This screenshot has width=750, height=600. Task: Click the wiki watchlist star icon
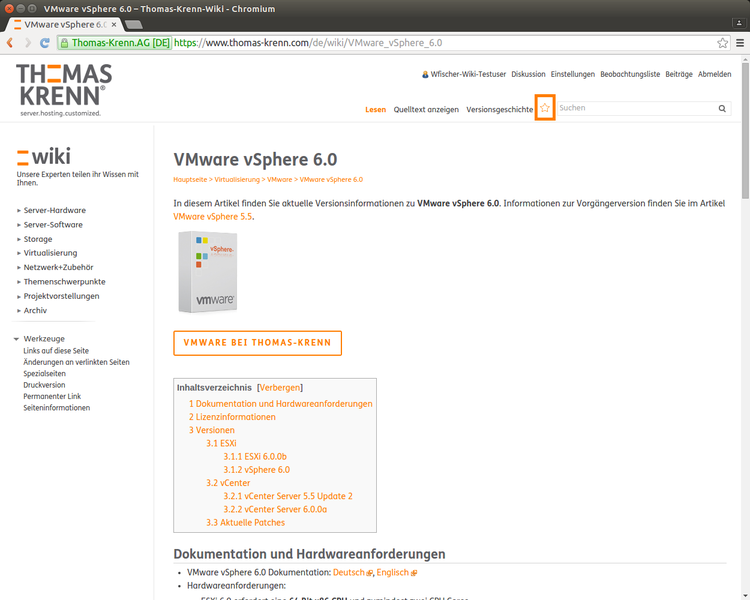click(x=545, y=108)
